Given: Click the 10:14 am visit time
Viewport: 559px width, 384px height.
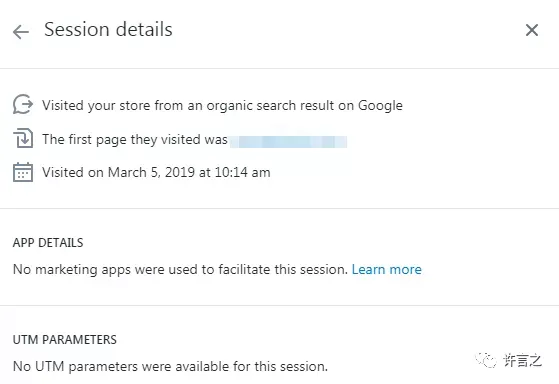Looking at the screenshot, I should coord(242,173).
